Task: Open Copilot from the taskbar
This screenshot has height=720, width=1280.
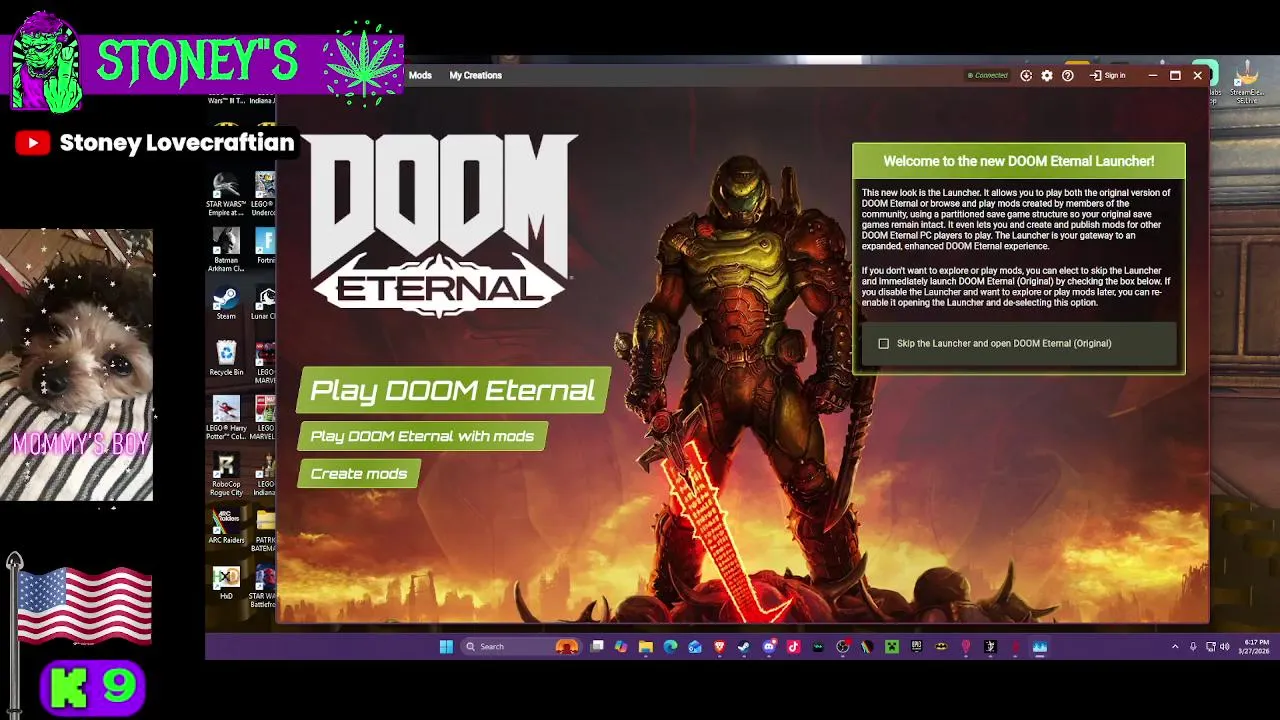Action: click(621, 647)
